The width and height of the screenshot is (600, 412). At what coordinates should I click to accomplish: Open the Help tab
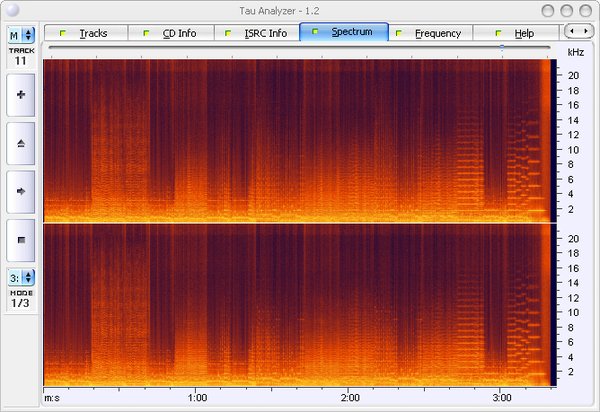515,33
